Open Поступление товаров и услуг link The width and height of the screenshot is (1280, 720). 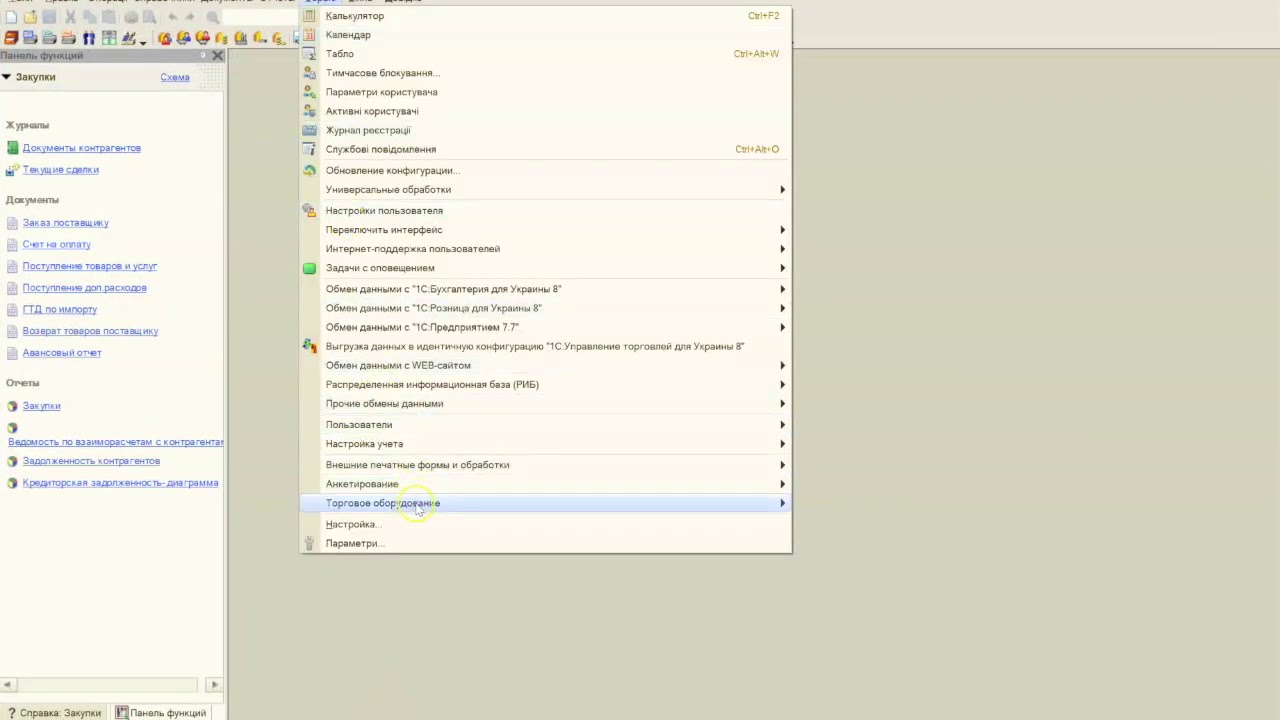coord(90,266)
